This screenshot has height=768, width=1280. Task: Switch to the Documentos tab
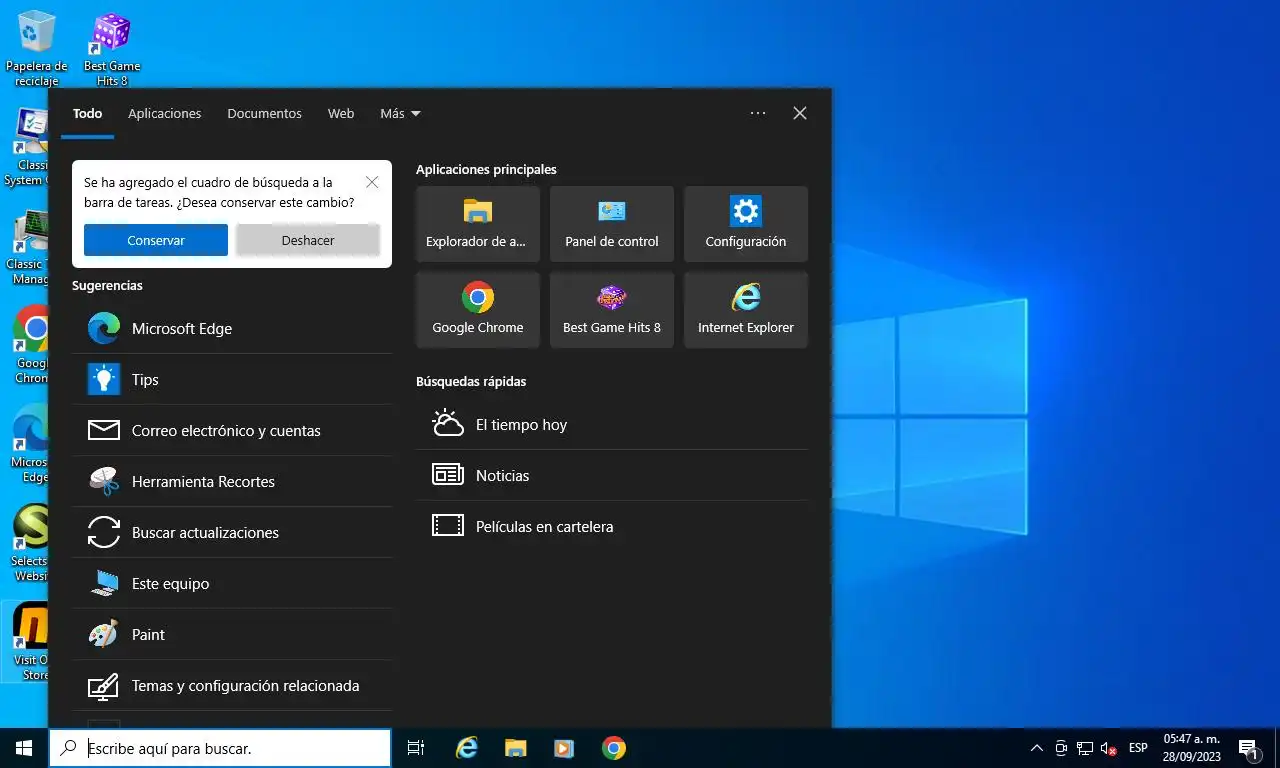264,114
